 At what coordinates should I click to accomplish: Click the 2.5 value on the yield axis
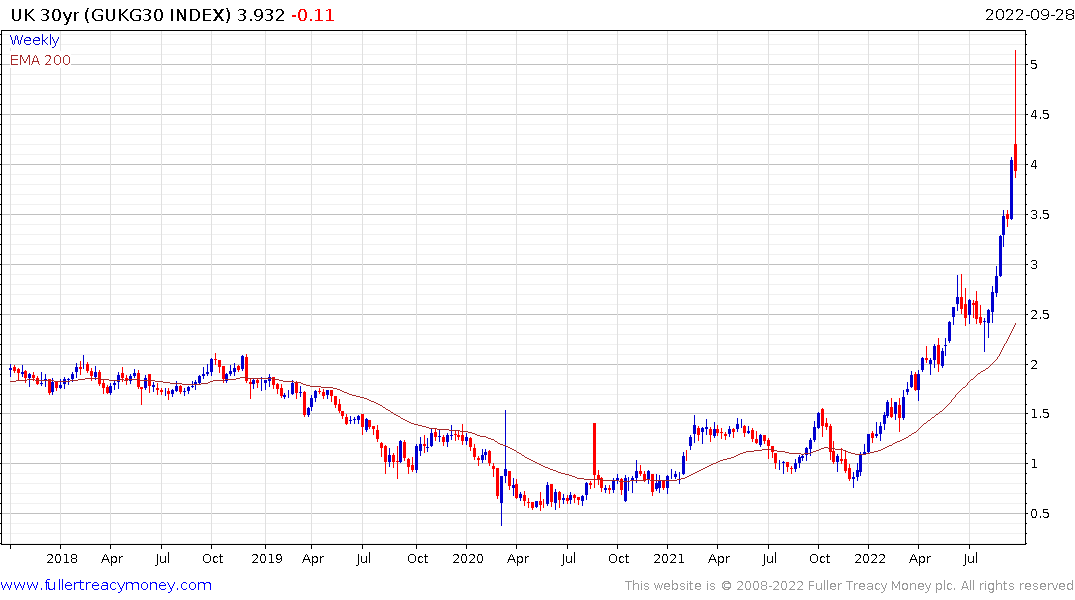[x=1040, y=315]
